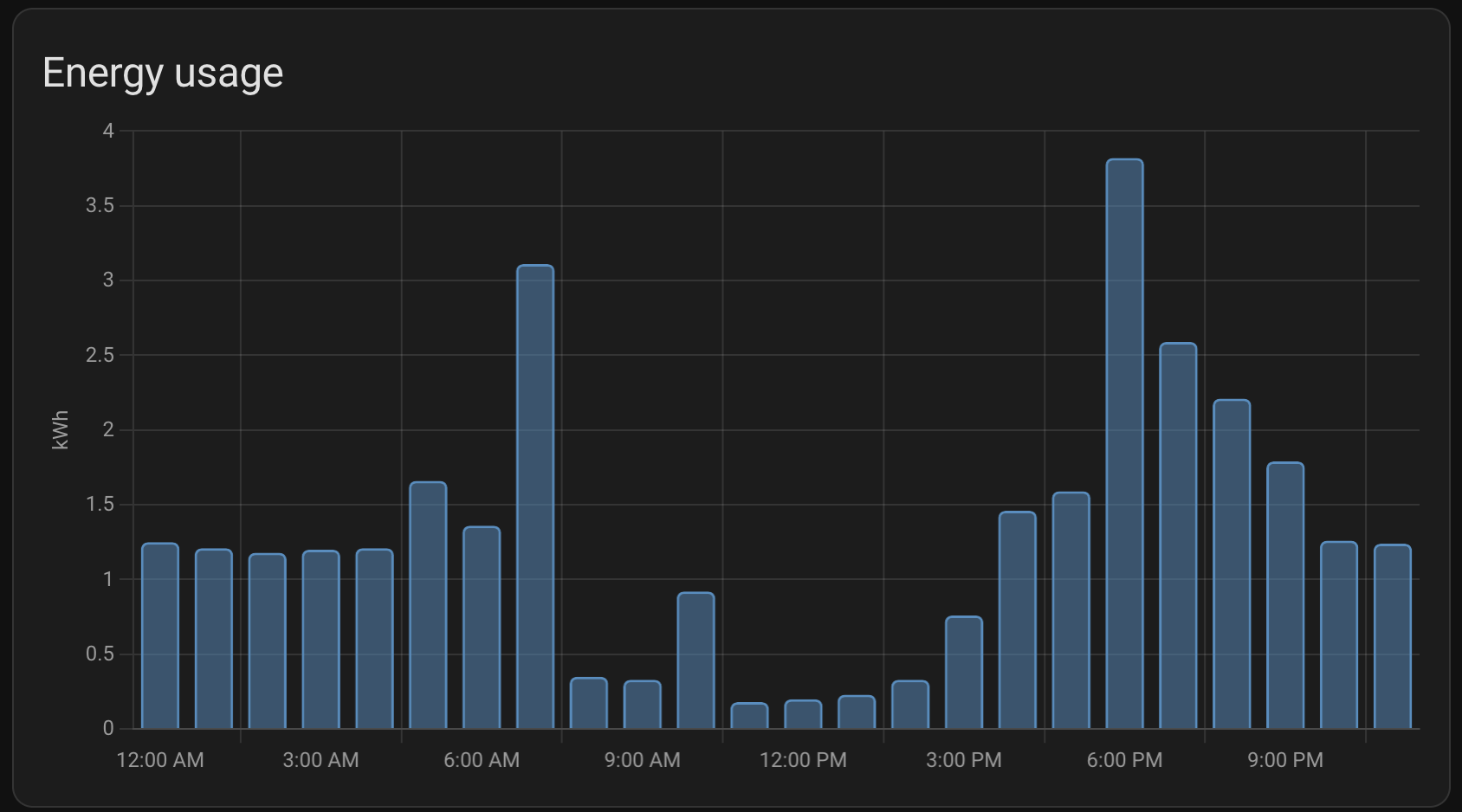The image size is (1462, 812).
Task: Click the 9:00 PM axis label
Action: [1285, 760]
